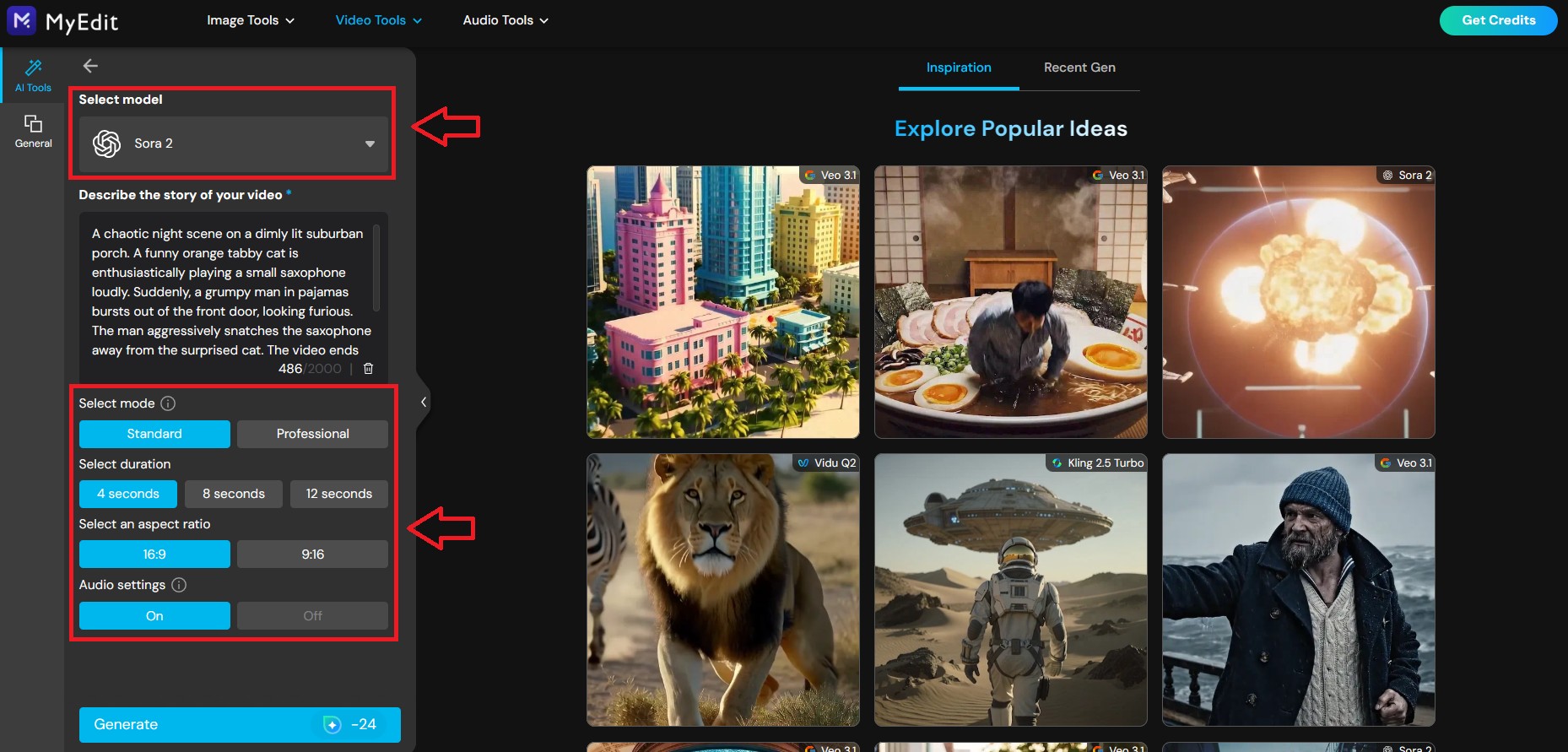Open the General sidebar panel
This screenshot has height=752, width=1568.
coord(33,132)
